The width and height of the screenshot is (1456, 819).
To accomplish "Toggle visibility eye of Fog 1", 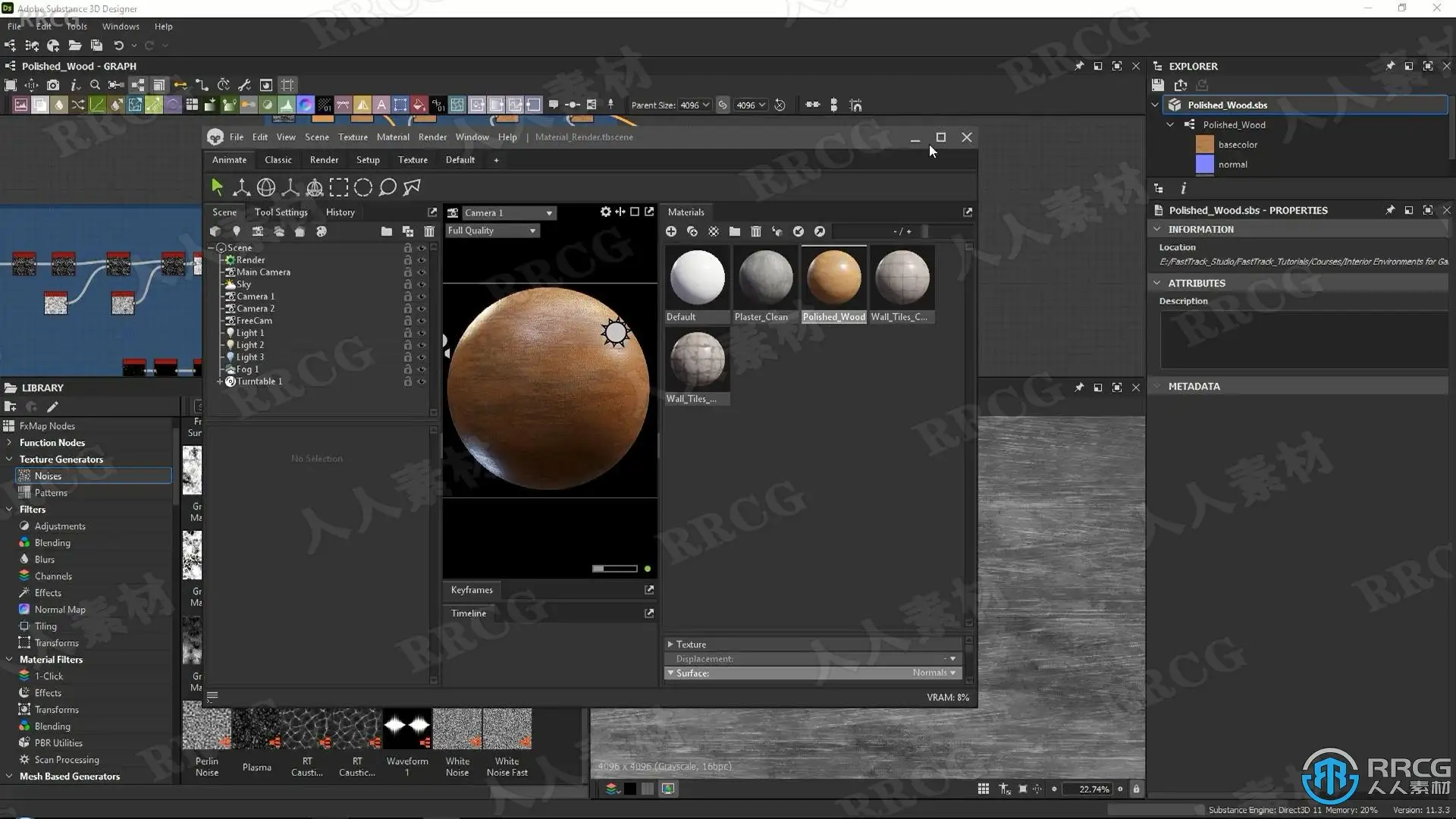I will 422,369.
